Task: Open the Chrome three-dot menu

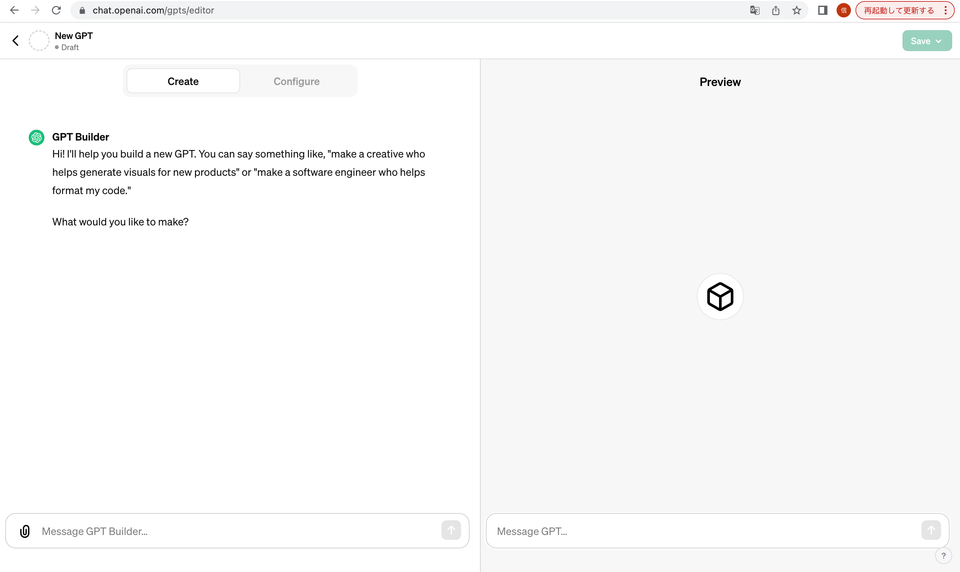Action: [x=945, y=10]
